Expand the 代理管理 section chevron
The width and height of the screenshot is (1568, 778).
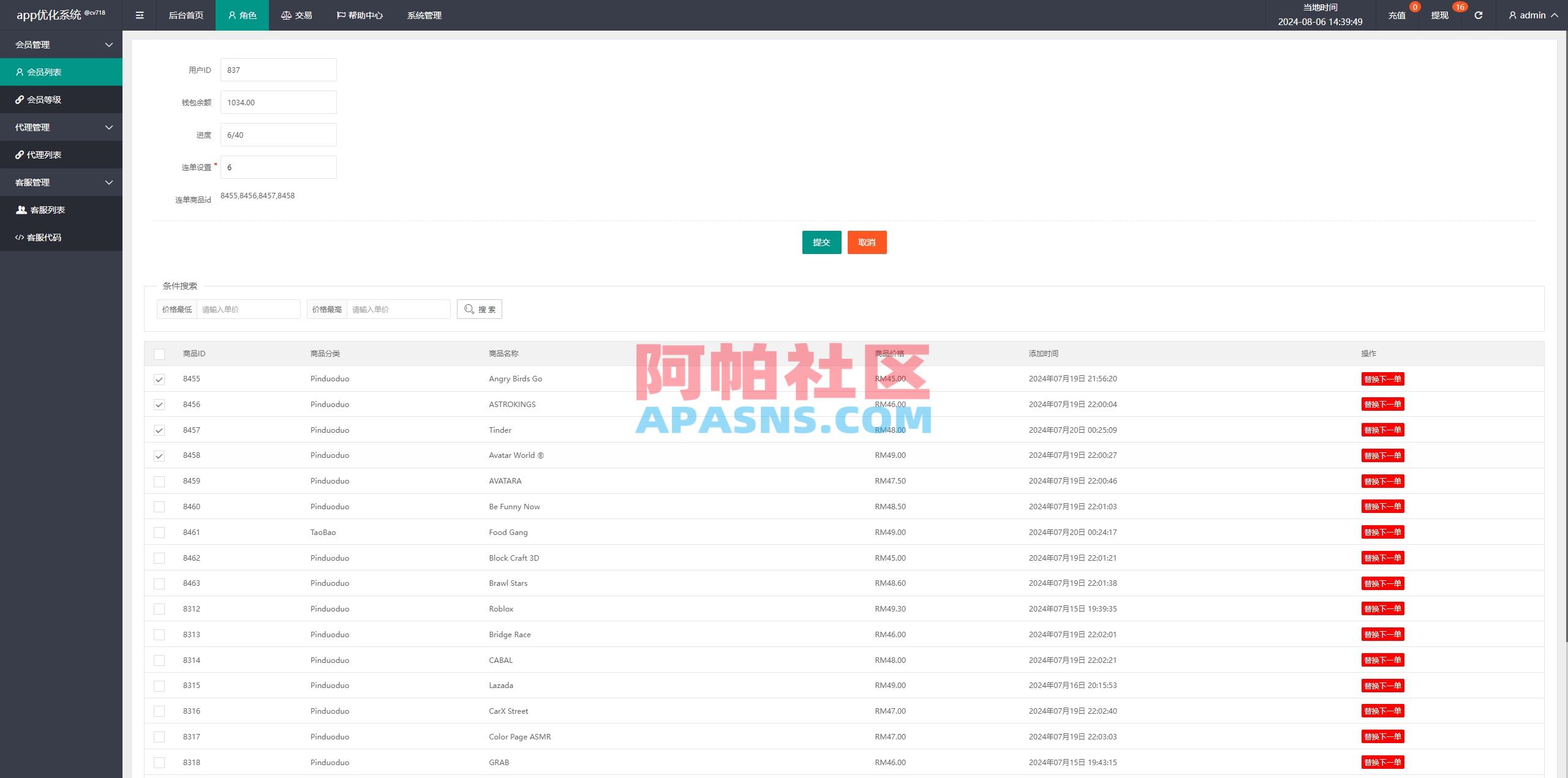pyautogui.click(x=109, y=127)
